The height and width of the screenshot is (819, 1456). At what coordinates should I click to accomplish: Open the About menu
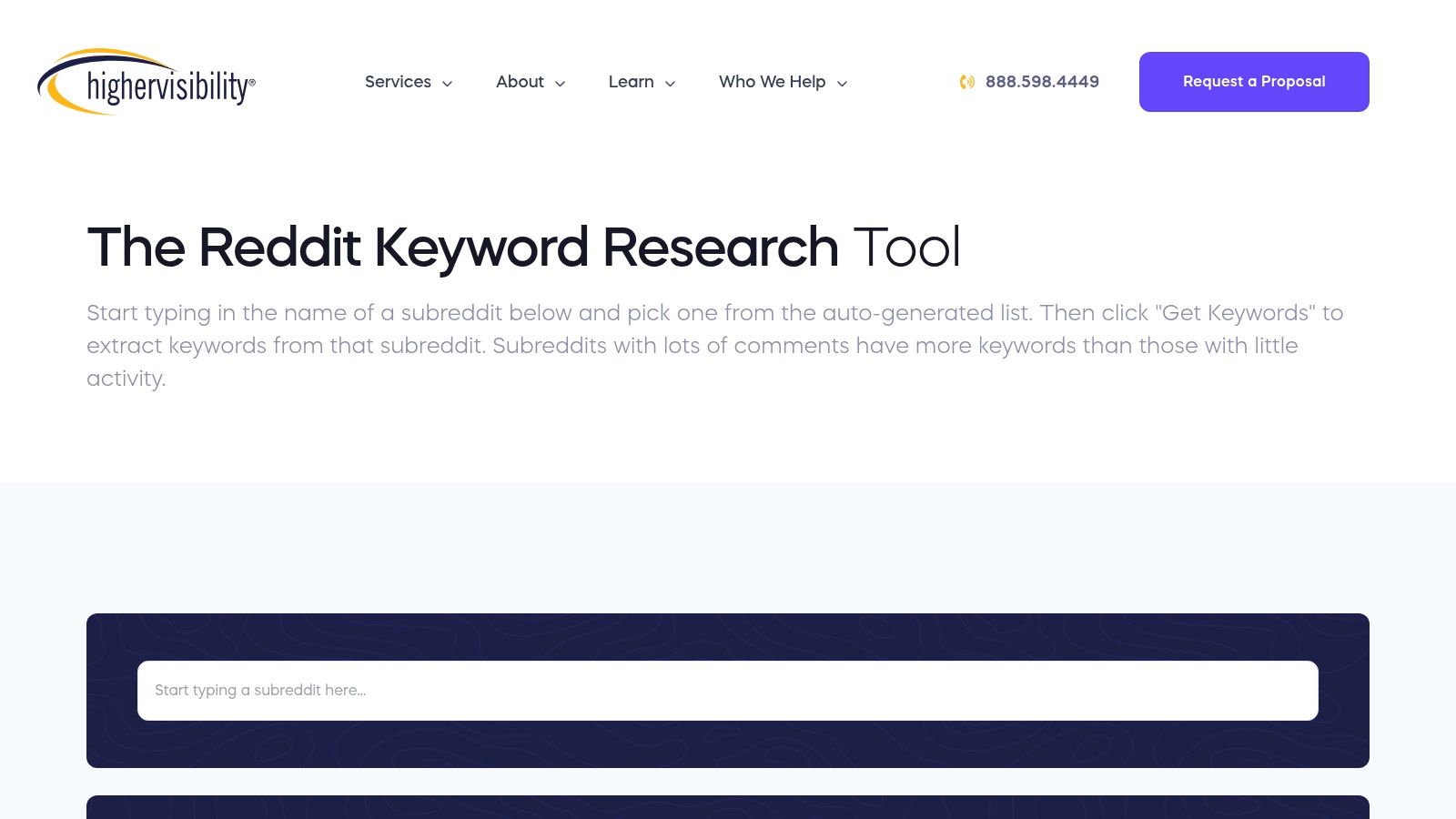point(520,82)
